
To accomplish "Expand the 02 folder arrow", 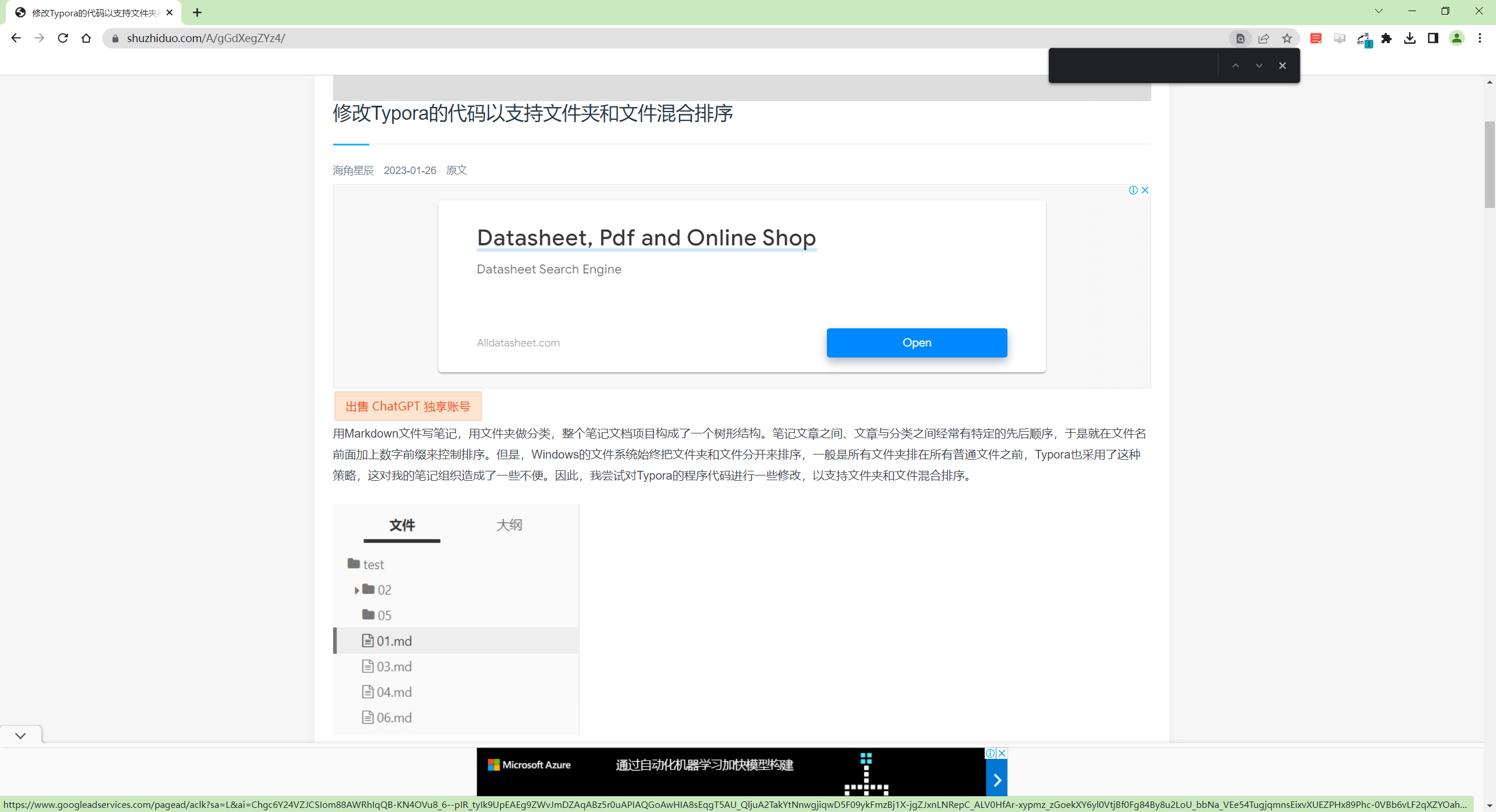I will point(356,591).
